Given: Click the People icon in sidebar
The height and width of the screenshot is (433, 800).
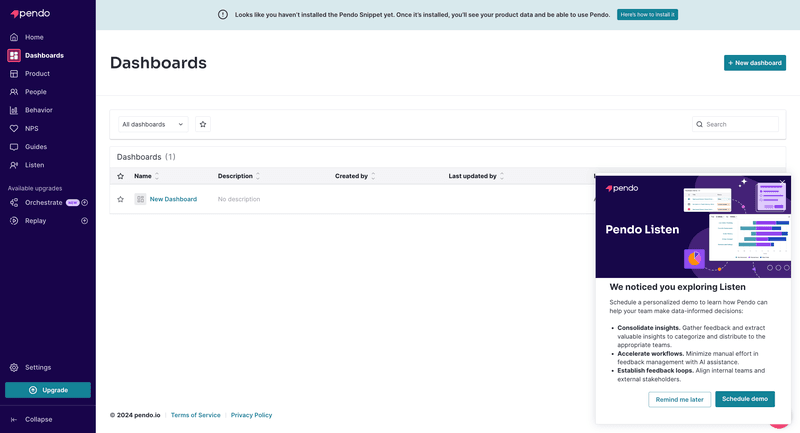Looking at the screenshot, I should [x=14, y=92].
